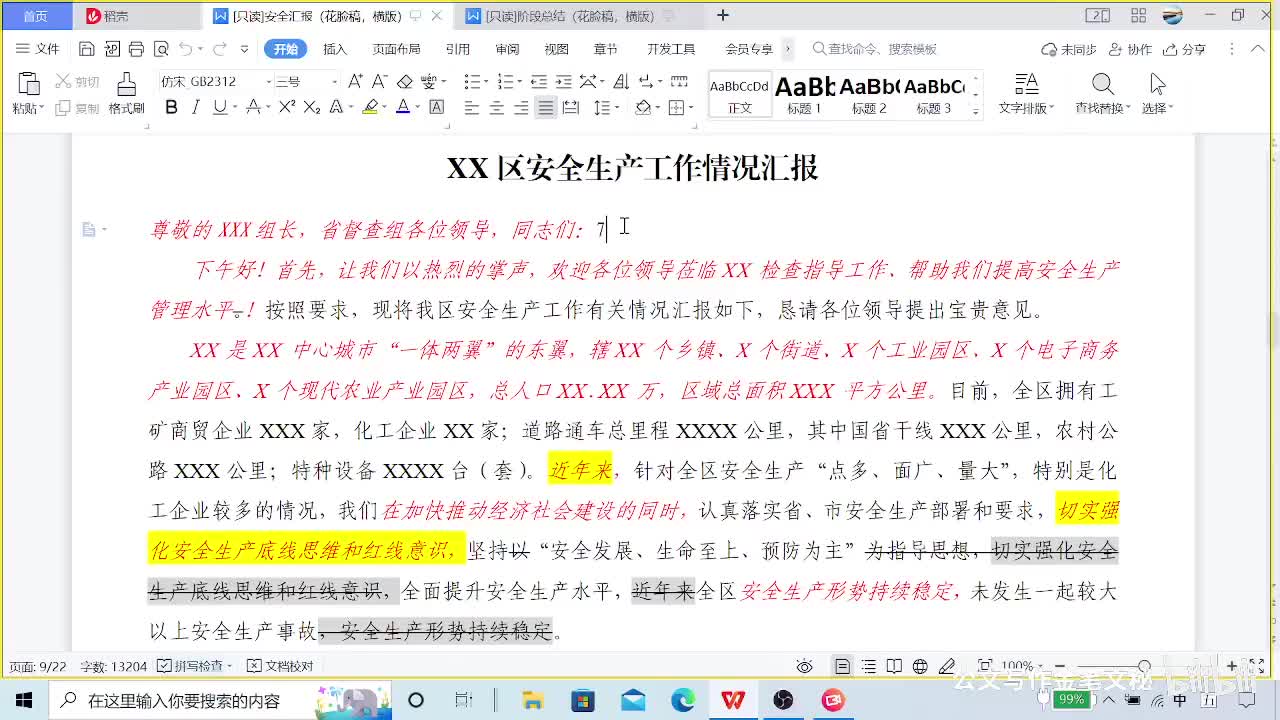Toggle Underline formatting

pos(219,108)
